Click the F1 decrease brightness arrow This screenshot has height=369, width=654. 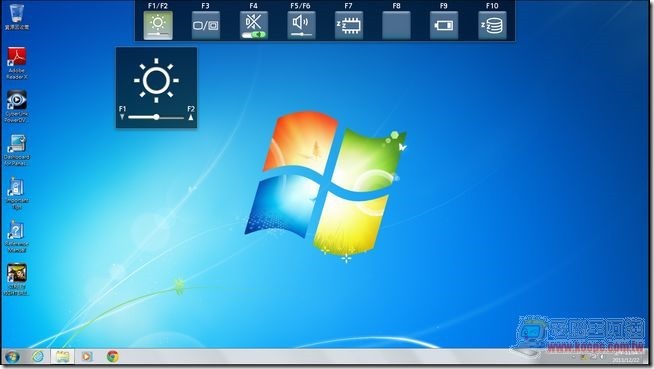coord(122,117)
